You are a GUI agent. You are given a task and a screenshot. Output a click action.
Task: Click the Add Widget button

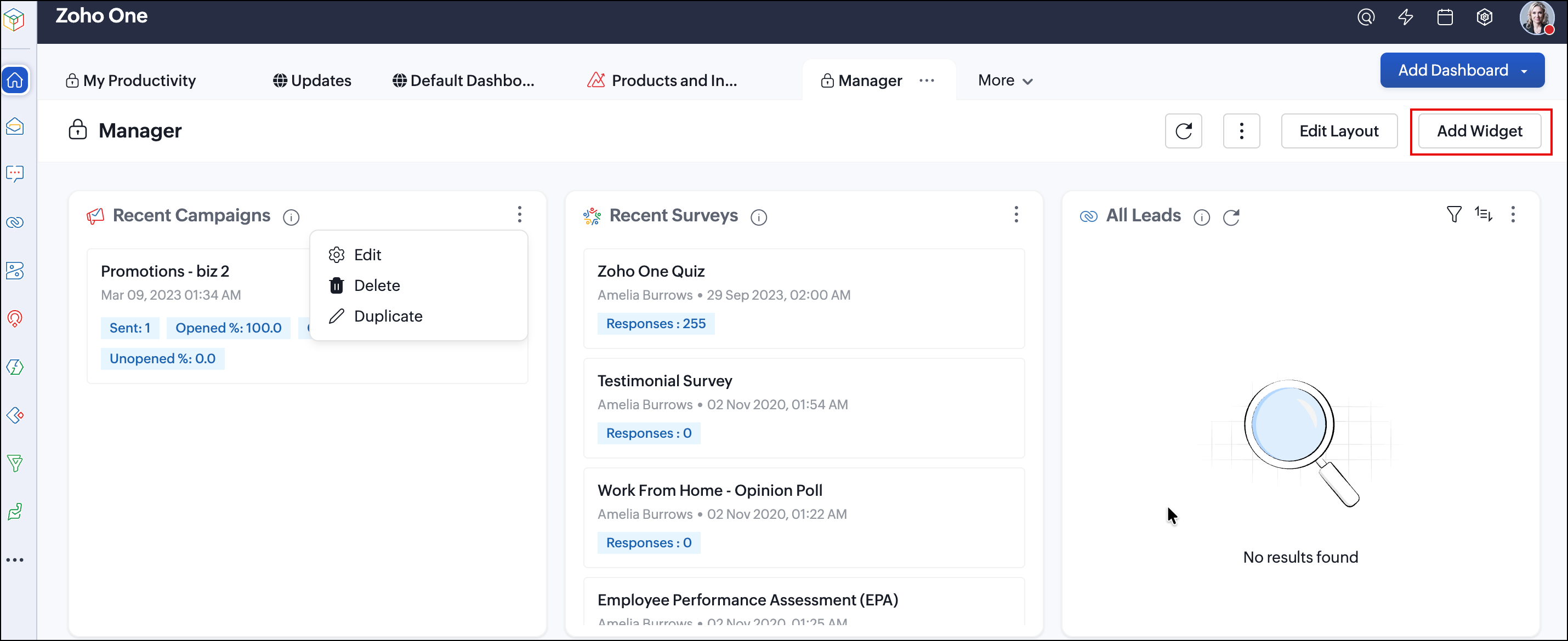[x=1480, y=131]
